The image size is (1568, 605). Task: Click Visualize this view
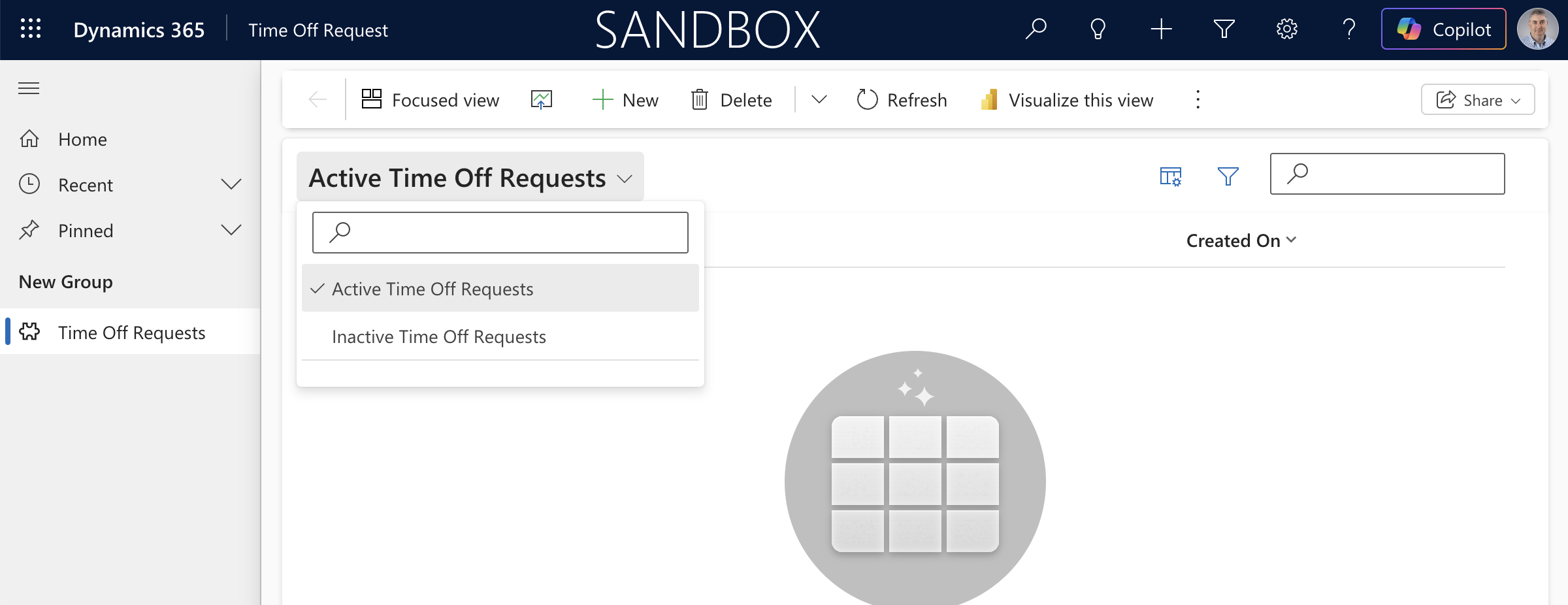point(1068,100)
